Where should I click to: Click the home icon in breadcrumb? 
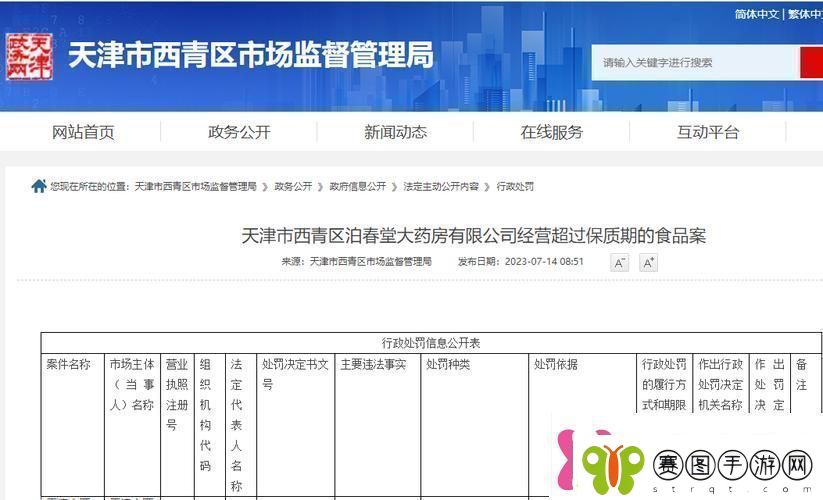[x=39, y=186]
